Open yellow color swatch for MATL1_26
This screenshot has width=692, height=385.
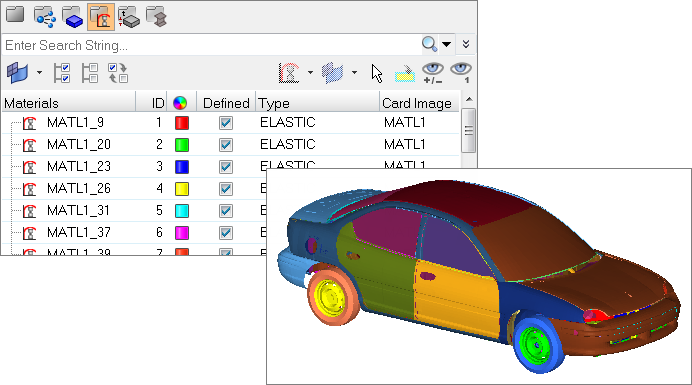182,189
